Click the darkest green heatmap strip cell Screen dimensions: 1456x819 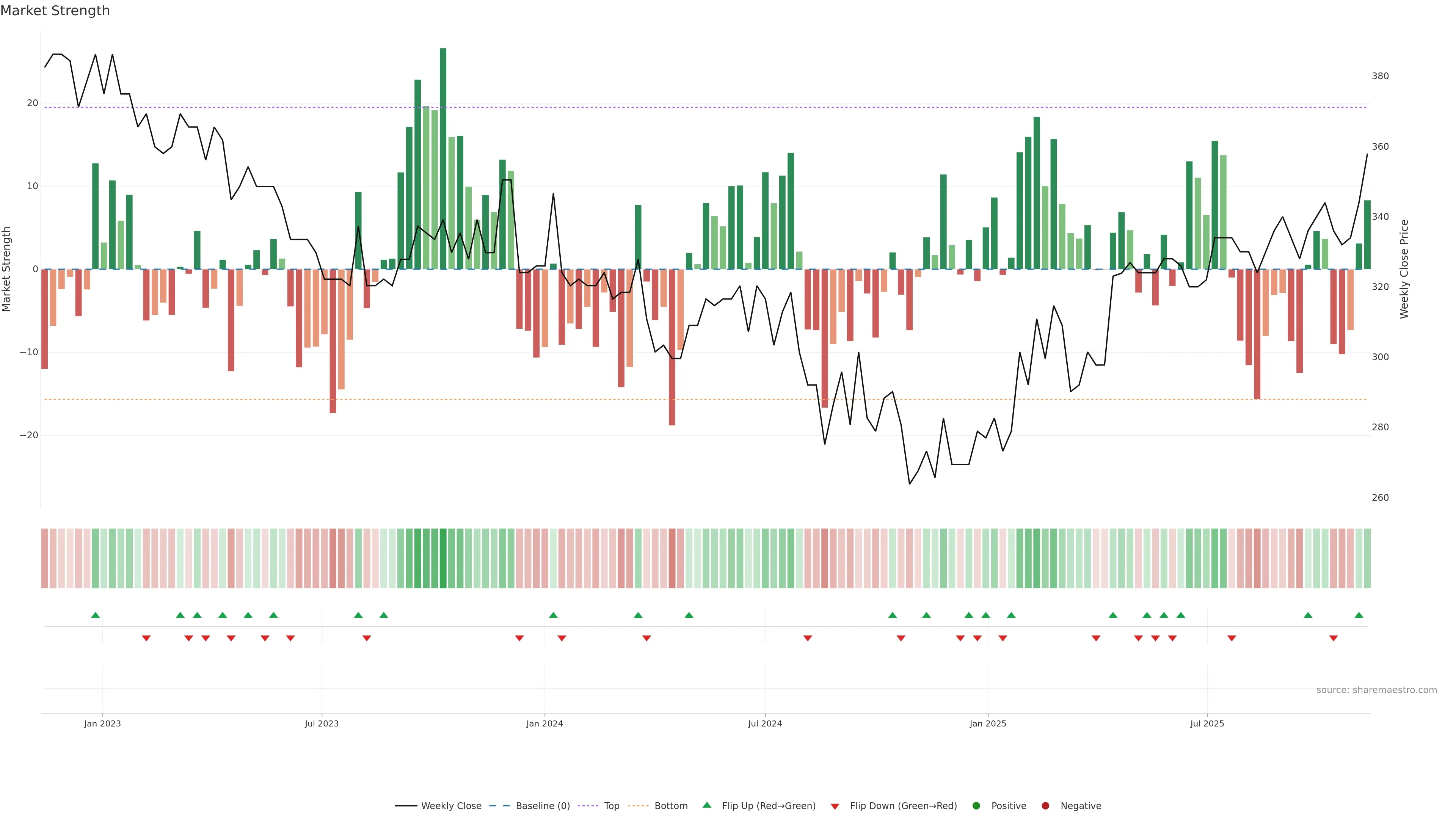point(443,559)
